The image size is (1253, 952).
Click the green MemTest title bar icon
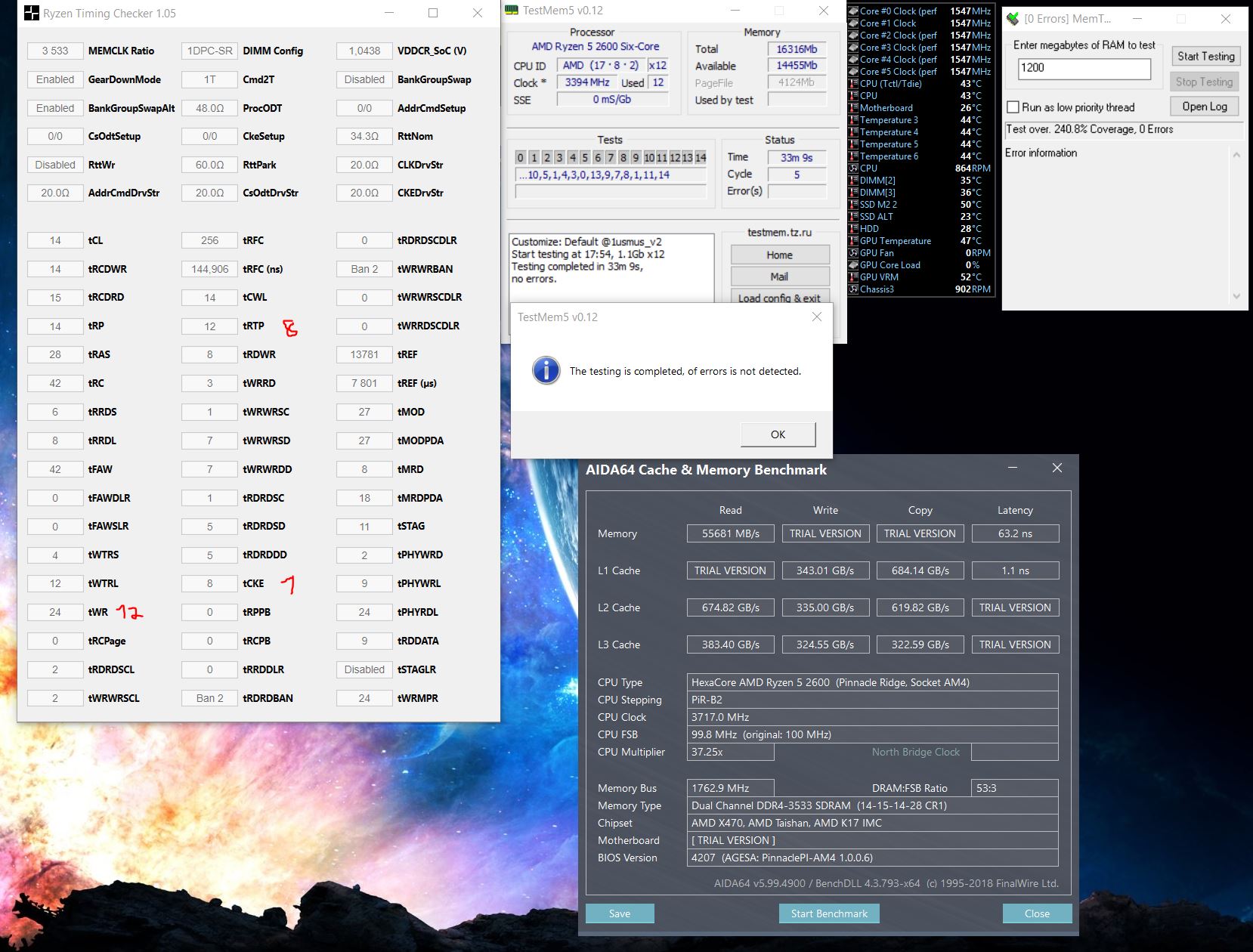1013,18
